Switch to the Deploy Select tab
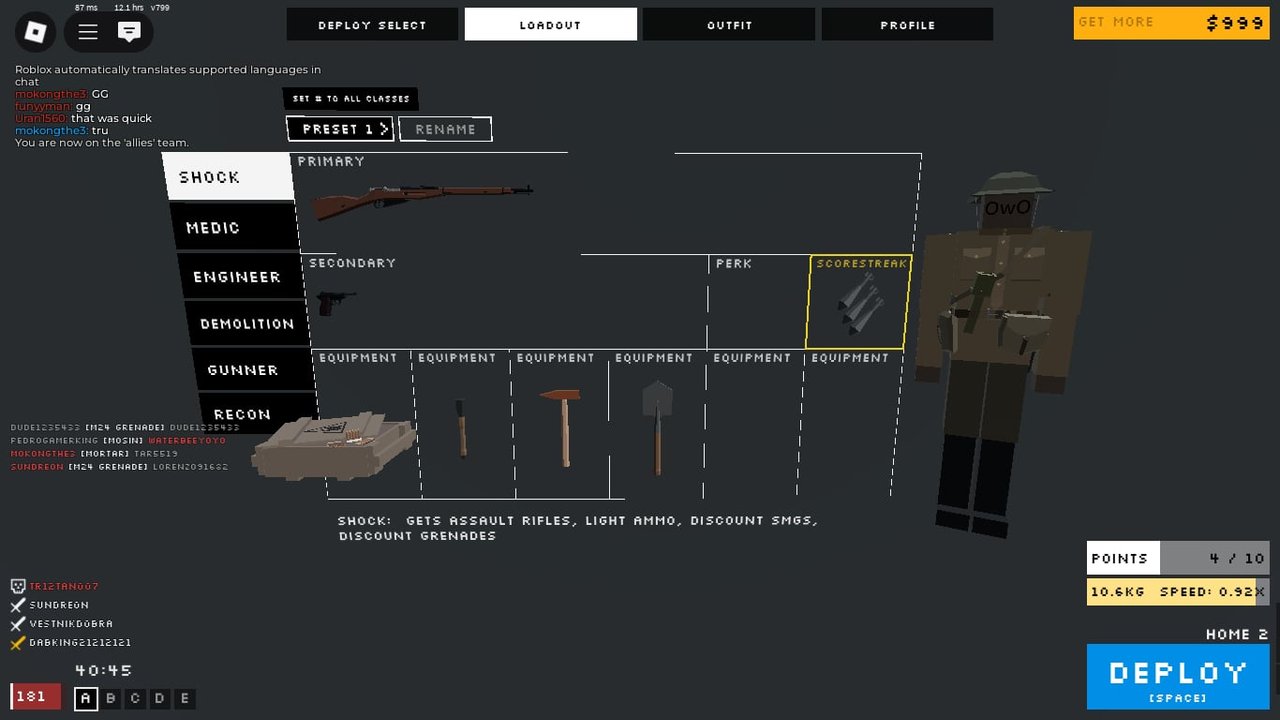The height and width of the screenshot is (720, 1280). tap(372, 25)
